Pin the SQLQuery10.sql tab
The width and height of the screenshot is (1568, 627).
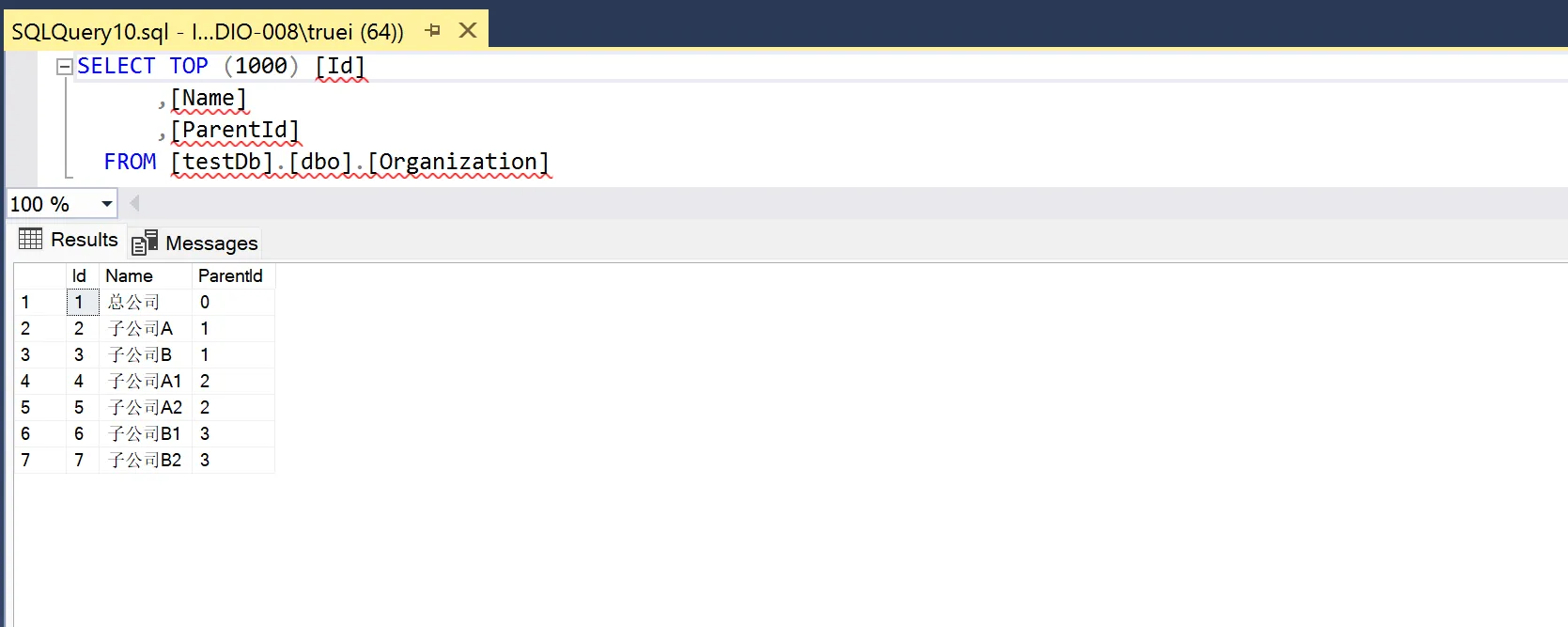pos(433,30)
